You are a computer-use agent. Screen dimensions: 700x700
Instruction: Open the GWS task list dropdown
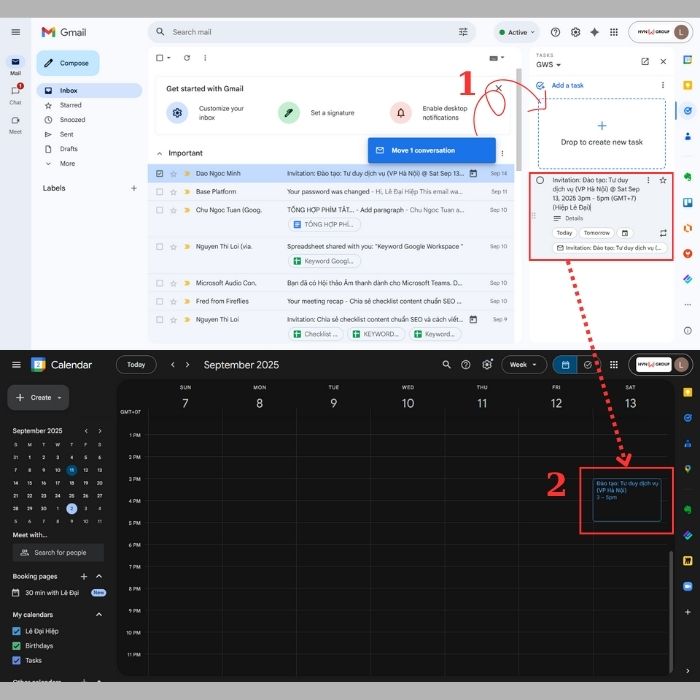[x=548, y=65]
